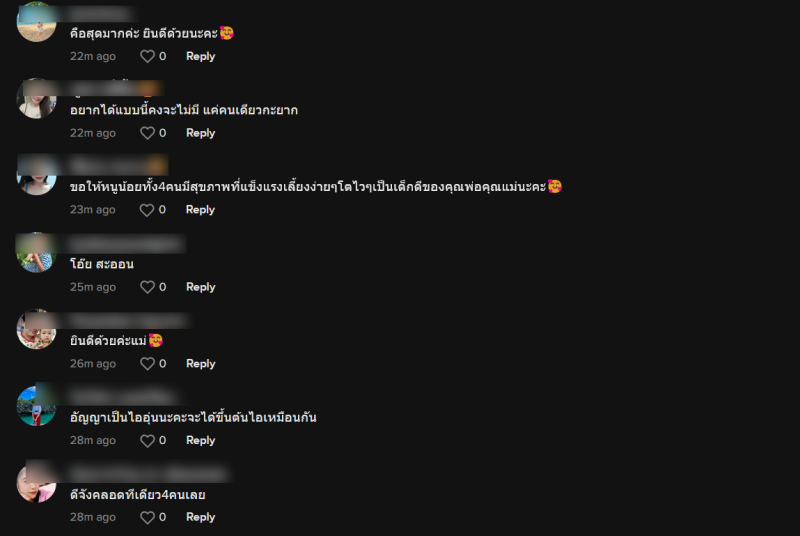Reply to comment 'อยากได้แบบนี้คงจะไม่มี'

201,133
